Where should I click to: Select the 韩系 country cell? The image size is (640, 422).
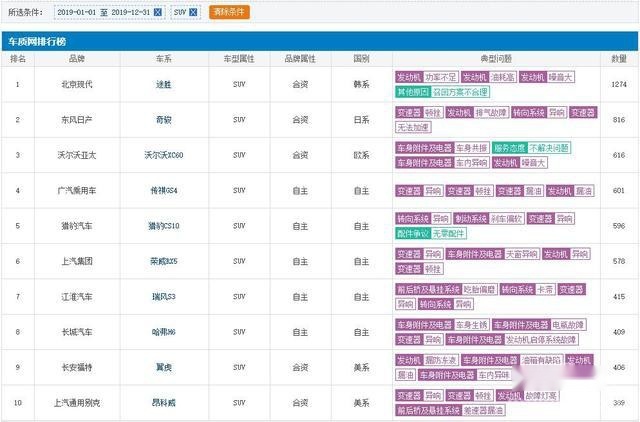pyautogui.click(x=361, y=84)
